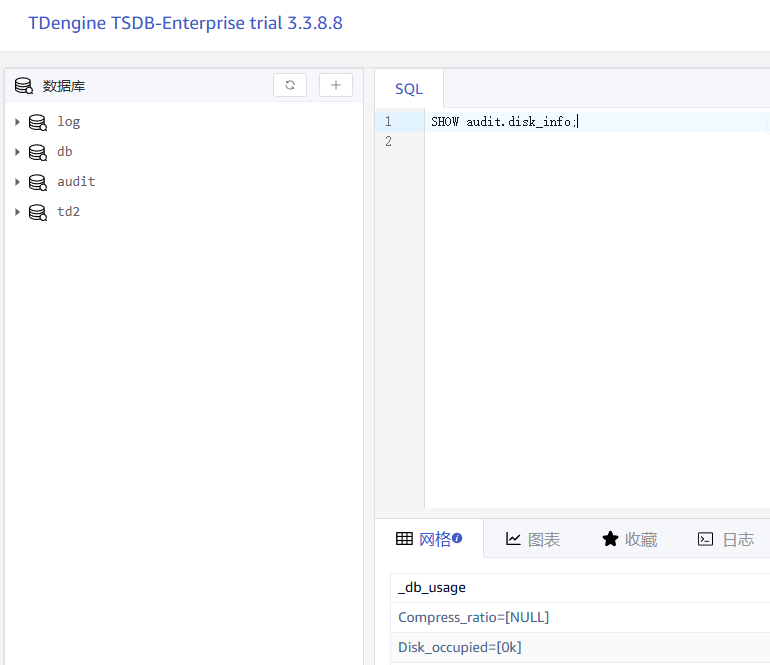This screenshot has height=665, width=770.
Task: Click the audit database icon
Action: click(x=38, y=182)
